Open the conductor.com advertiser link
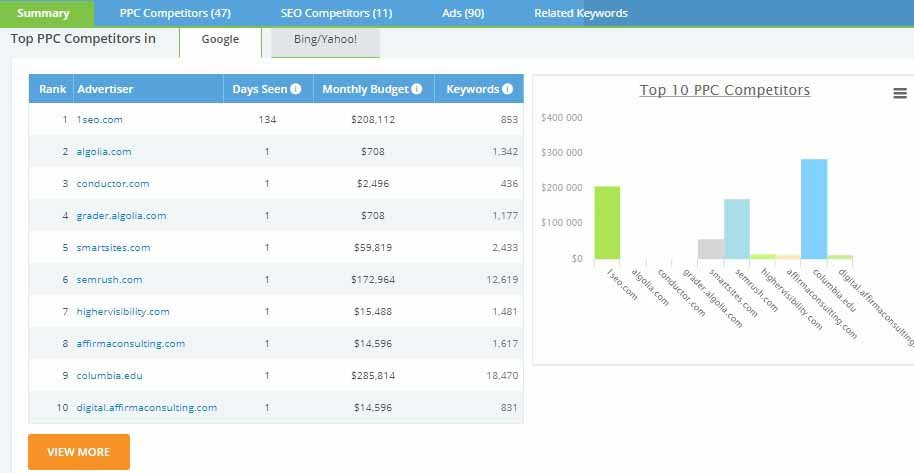The height and width of the screenshot is (473, 914). (113, 184)
